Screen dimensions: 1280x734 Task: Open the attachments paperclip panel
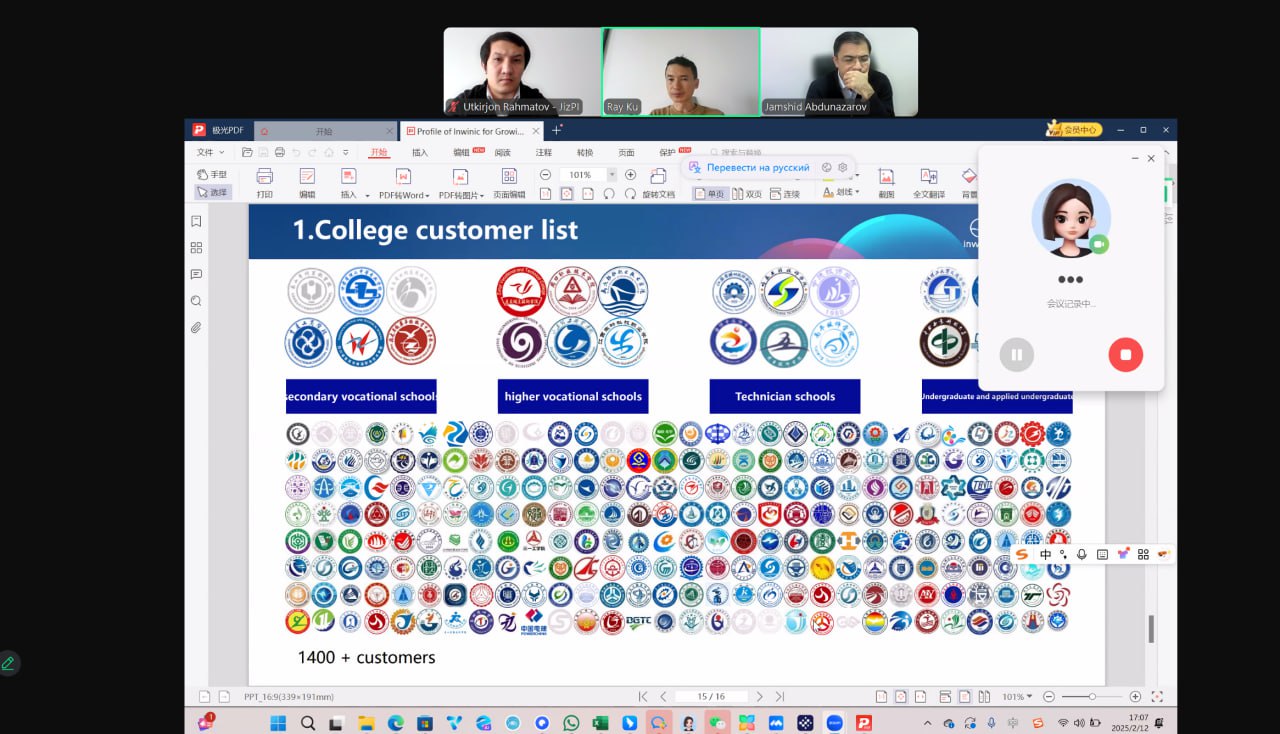pos(196,327)
